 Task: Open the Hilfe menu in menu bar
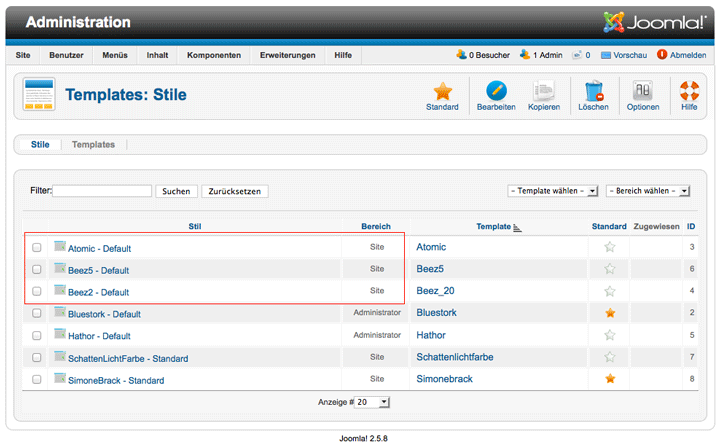coord(343,55)
